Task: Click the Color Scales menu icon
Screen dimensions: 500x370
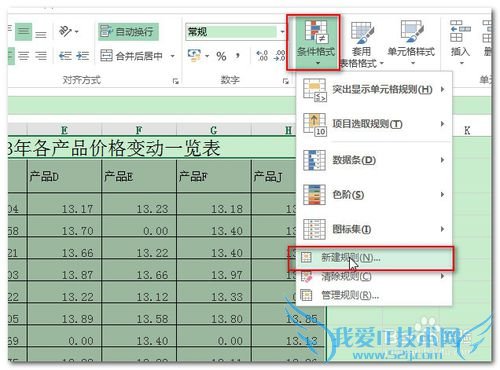Action: coord(314,194)
